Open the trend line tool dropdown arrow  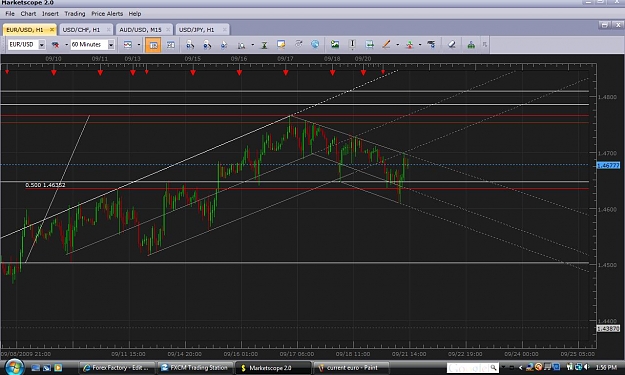click(397, 45)
